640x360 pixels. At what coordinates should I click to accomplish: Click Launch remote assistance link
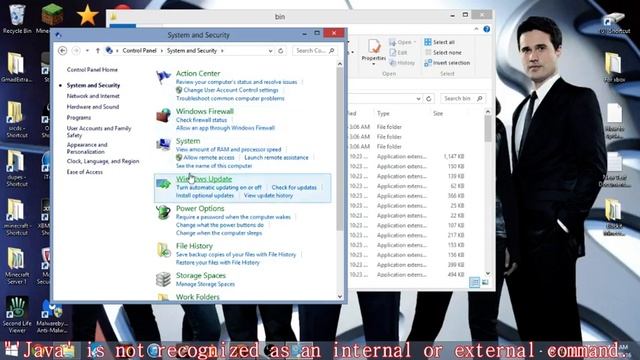point(276,158)
